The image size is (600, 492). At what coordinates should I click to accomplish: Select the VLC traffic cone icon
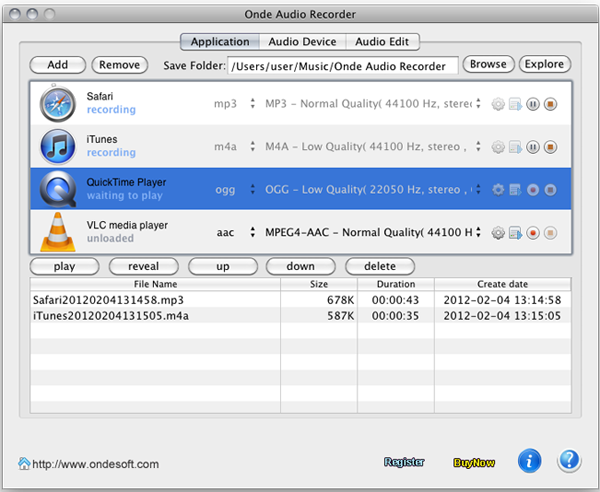[x=58, y=232]
